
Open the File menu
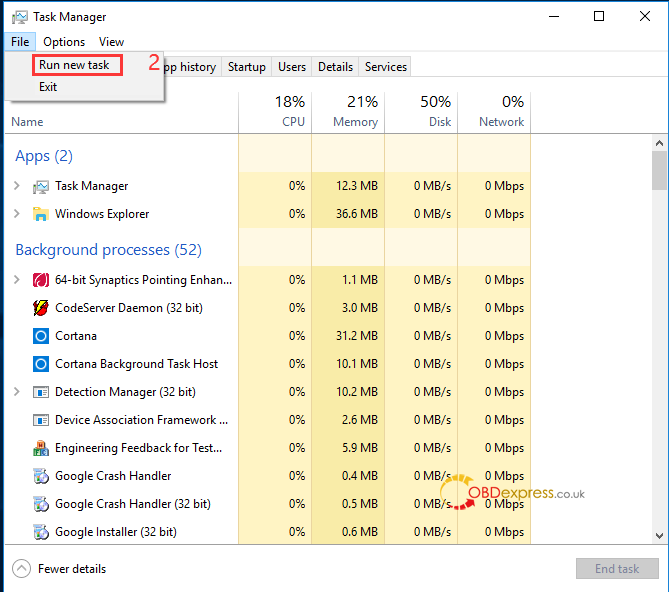click(20, 42)
